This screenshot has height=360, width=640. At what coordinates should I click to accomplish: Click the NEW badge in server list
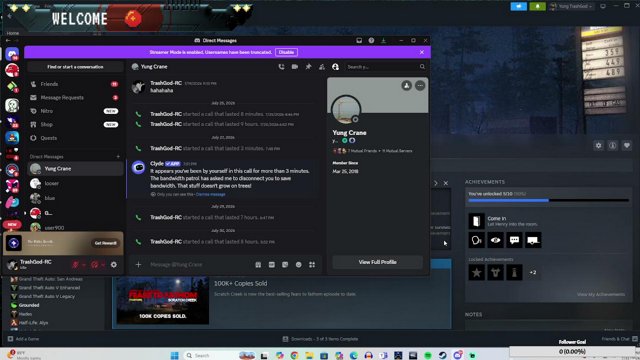tap(12, 224)
